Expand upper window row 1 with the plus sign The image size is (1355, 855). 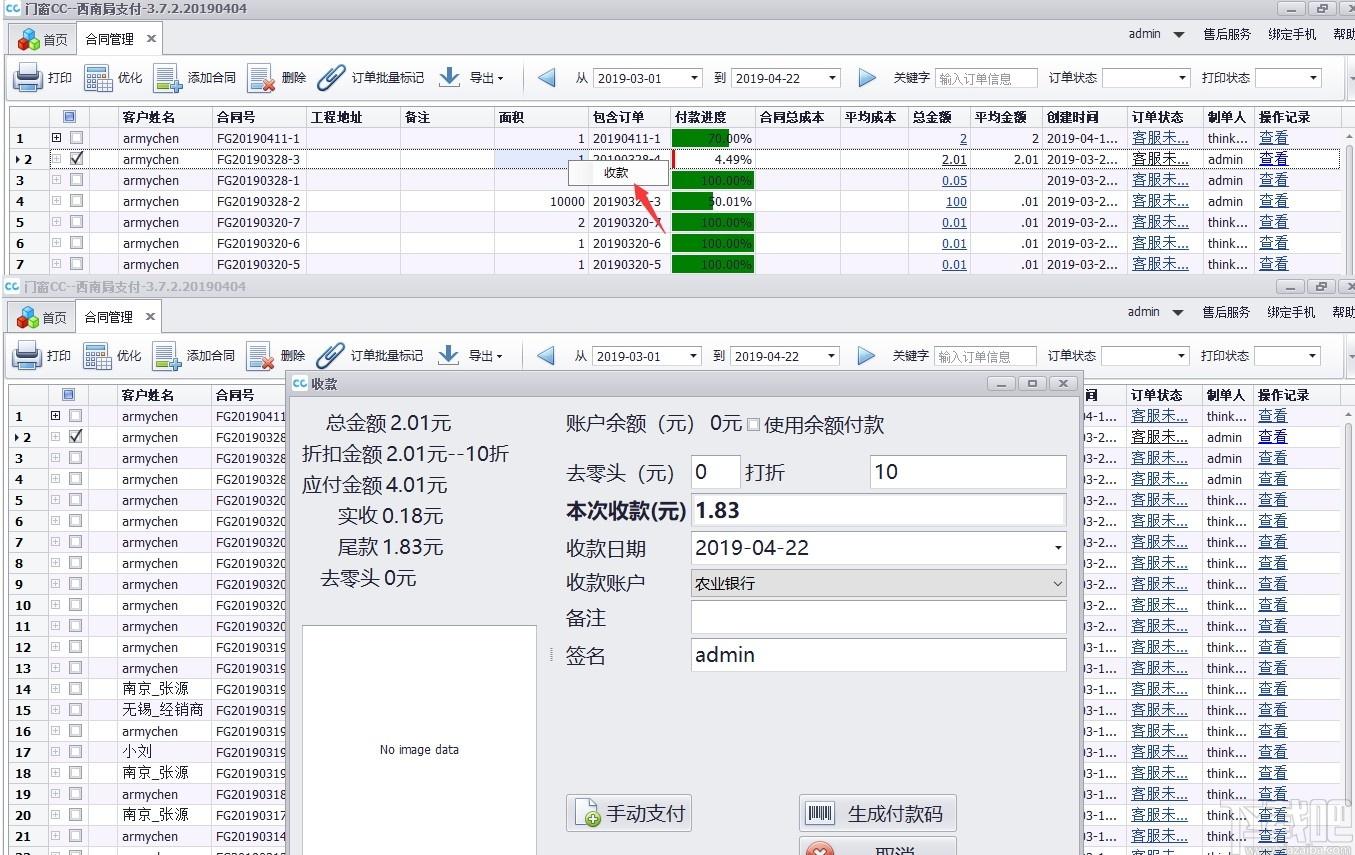point(56,138)
